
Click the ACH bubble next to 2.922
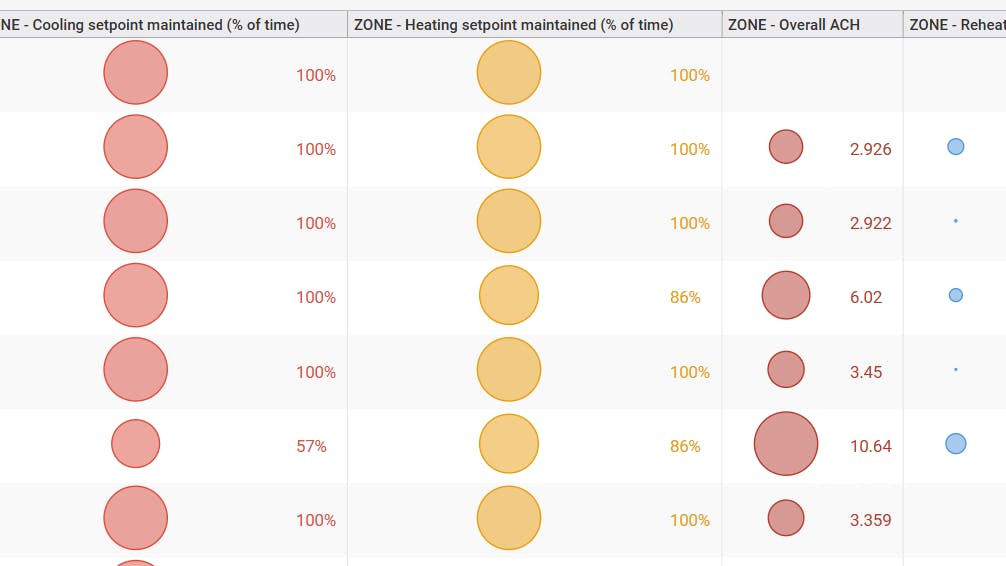786,221
